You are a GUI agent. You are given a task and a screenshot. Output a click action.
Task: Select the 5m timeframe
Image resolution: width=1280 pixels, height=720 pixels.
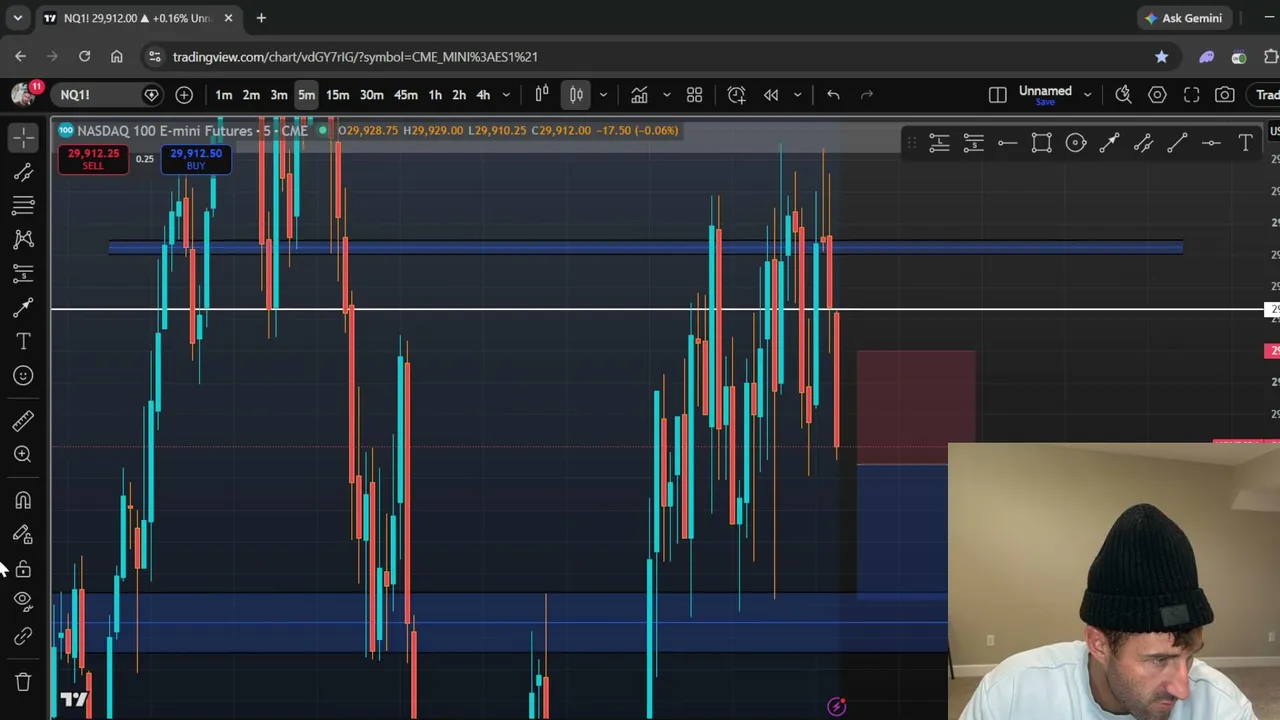tap(306, 95)
